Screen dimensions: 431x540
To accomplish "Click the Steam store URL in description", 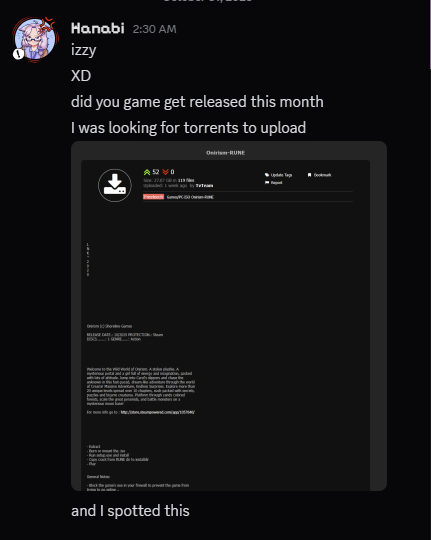I will pyautogui.click(x=157, y=412).
